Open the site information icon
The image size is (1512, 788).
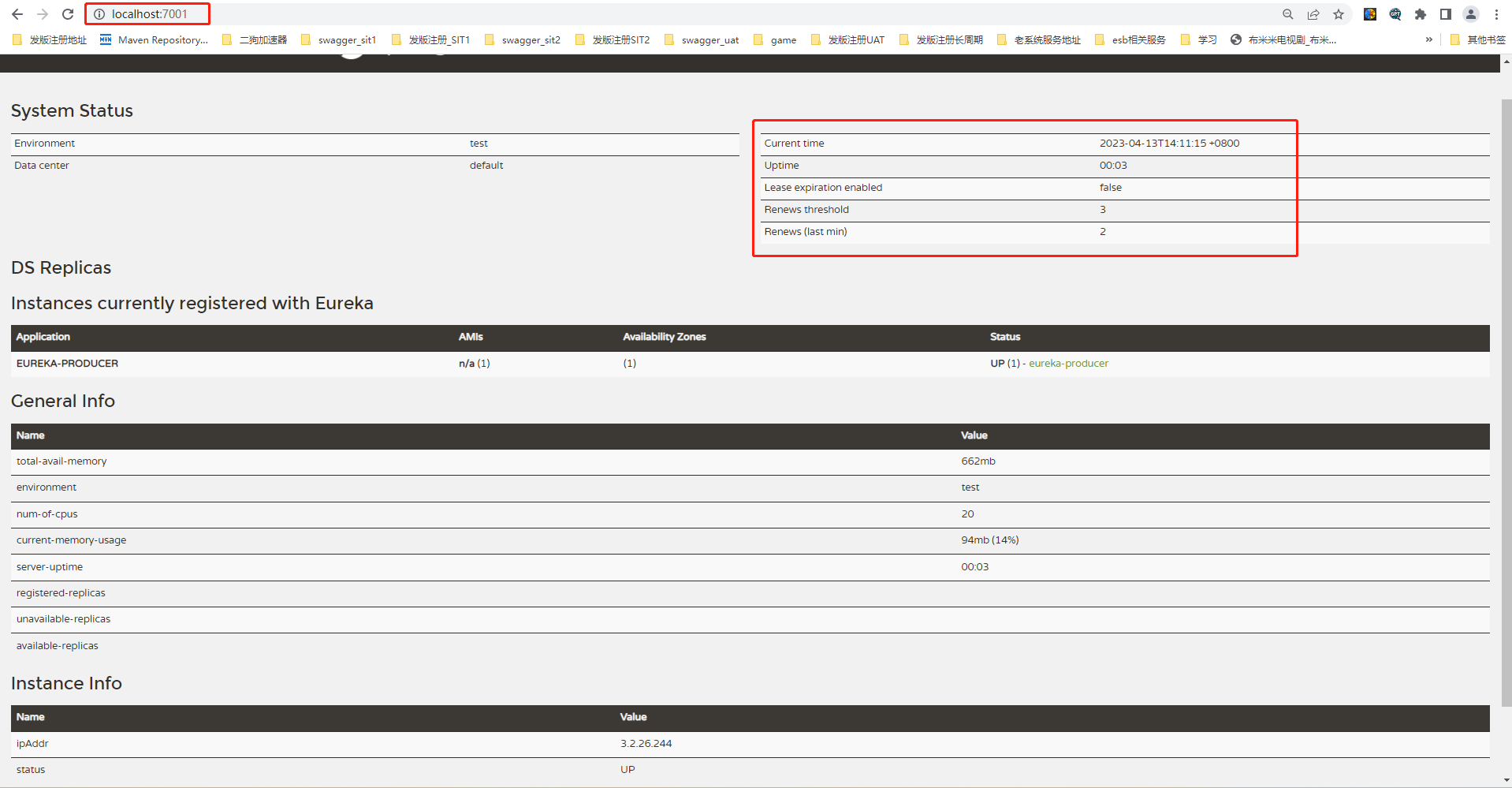pos(99,14)
